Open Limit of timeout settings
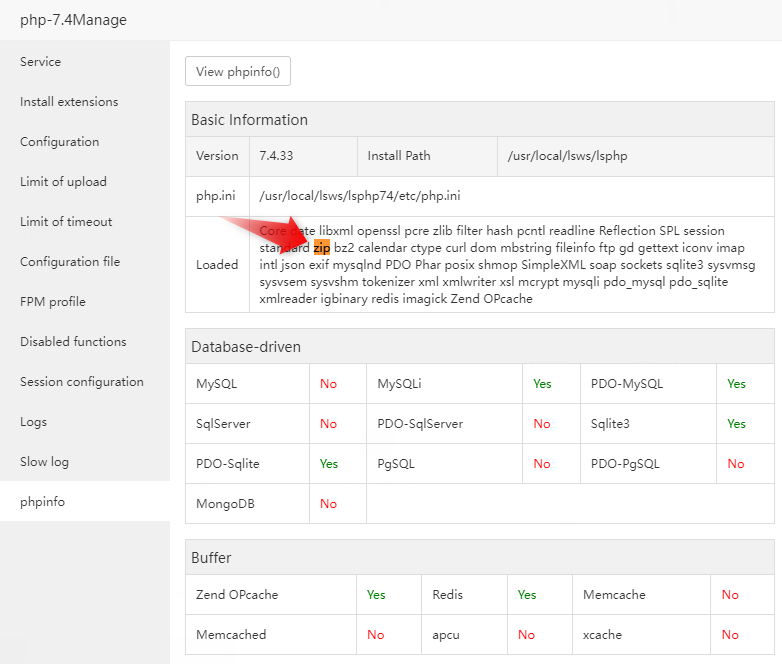The image size is (782, 664). coord(66,222)
